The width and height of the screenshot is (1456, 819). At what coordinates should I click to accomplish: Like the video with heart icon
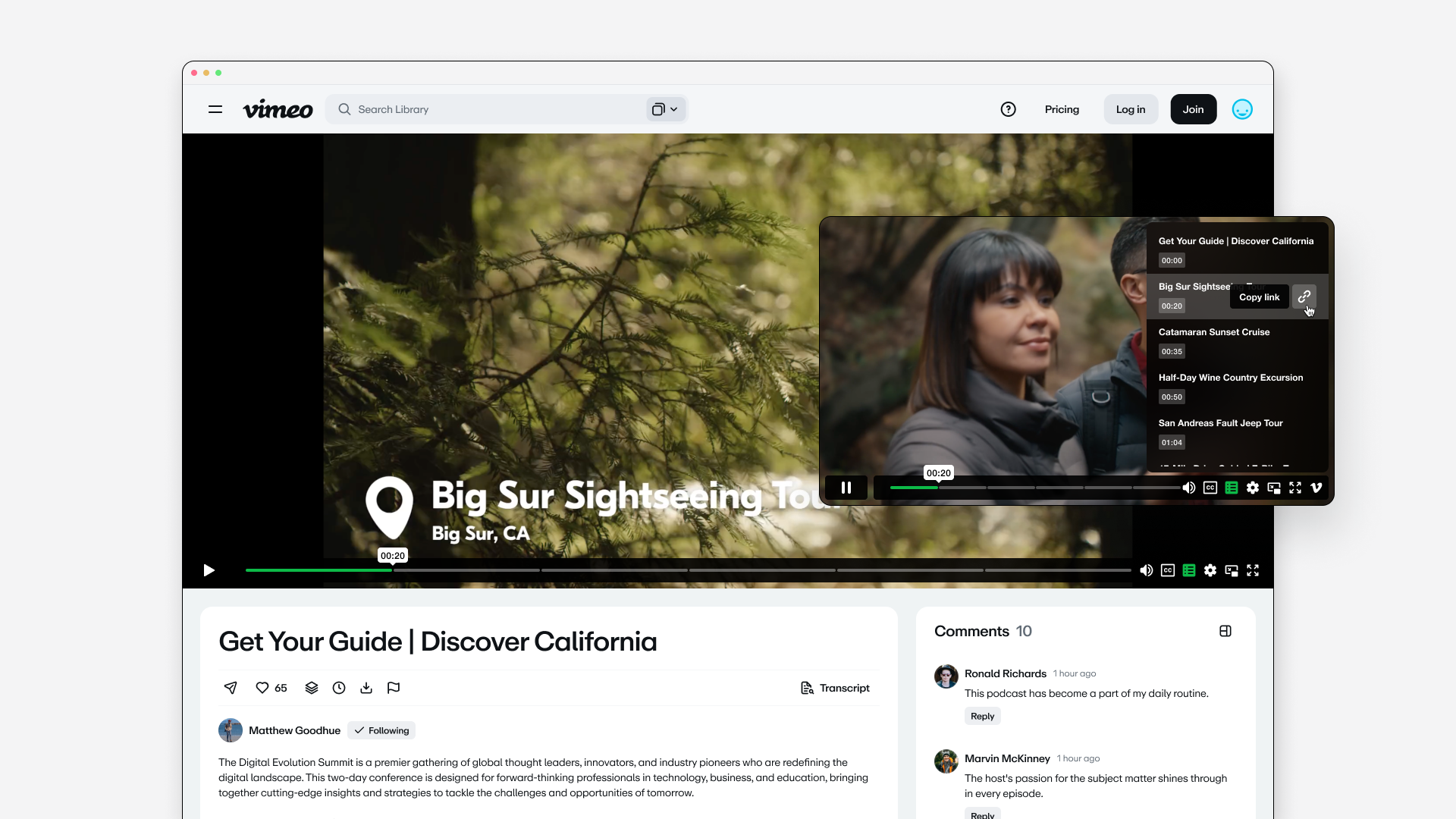point(262,688)
